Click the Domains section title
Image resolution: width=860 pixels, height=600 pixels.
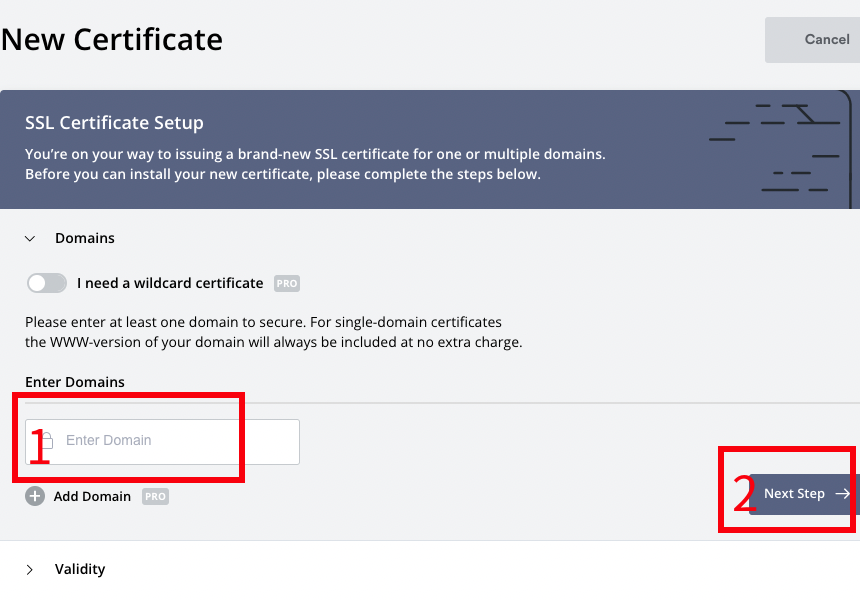[x=85, y=238]
